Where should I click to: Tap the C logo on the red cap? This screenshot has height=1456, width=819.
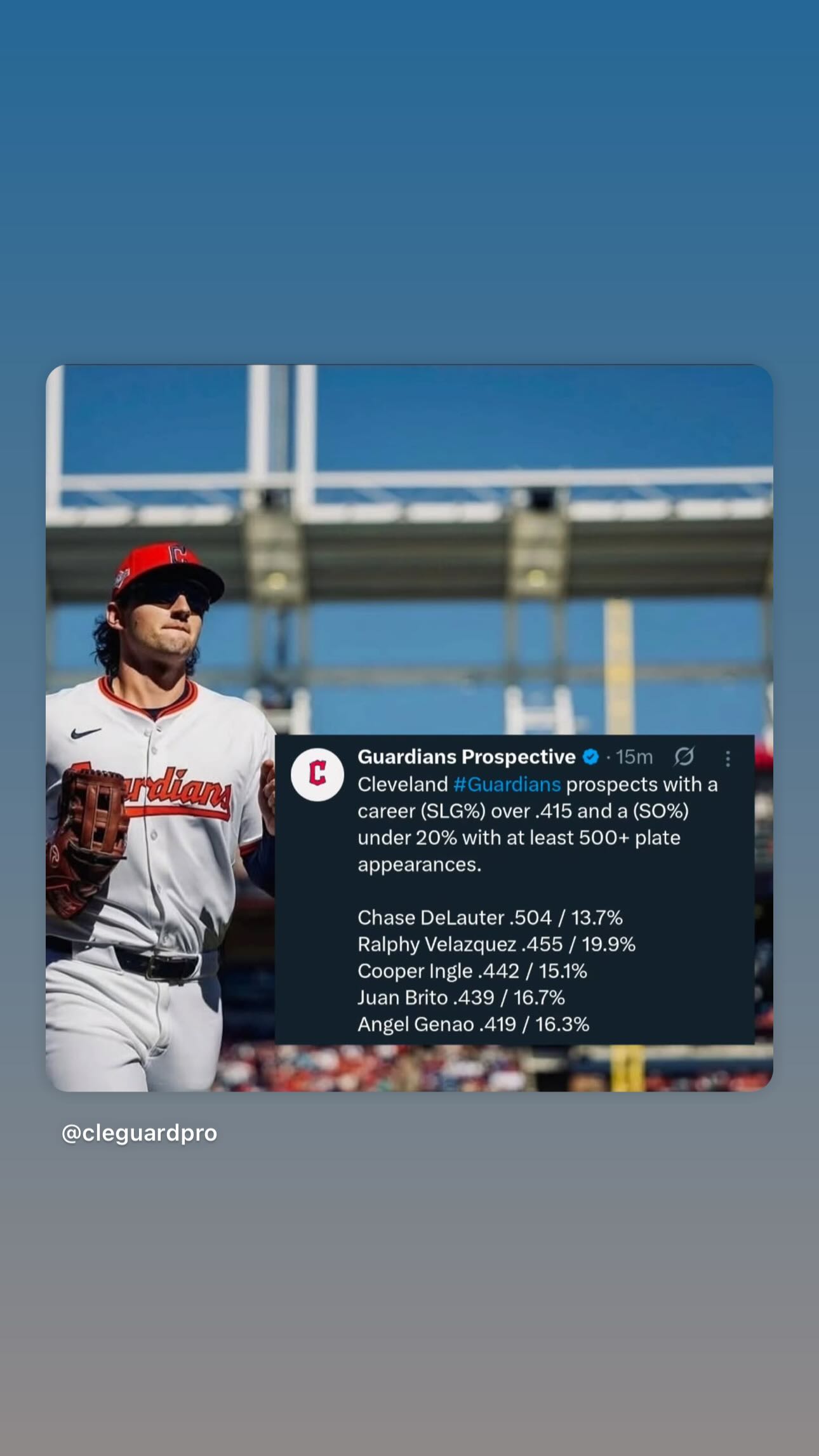click(x=178, y=554)
